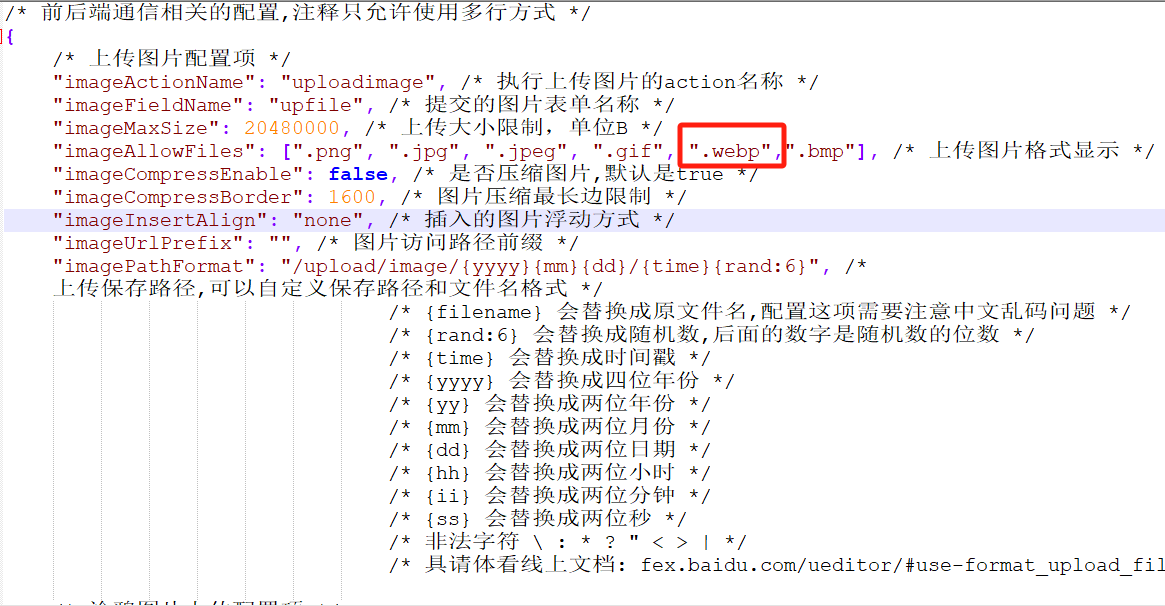The height and width of the screenshot is (606, 1165).
Task: Click the comment 图片访问路径前缀
Action: point(447,243)
